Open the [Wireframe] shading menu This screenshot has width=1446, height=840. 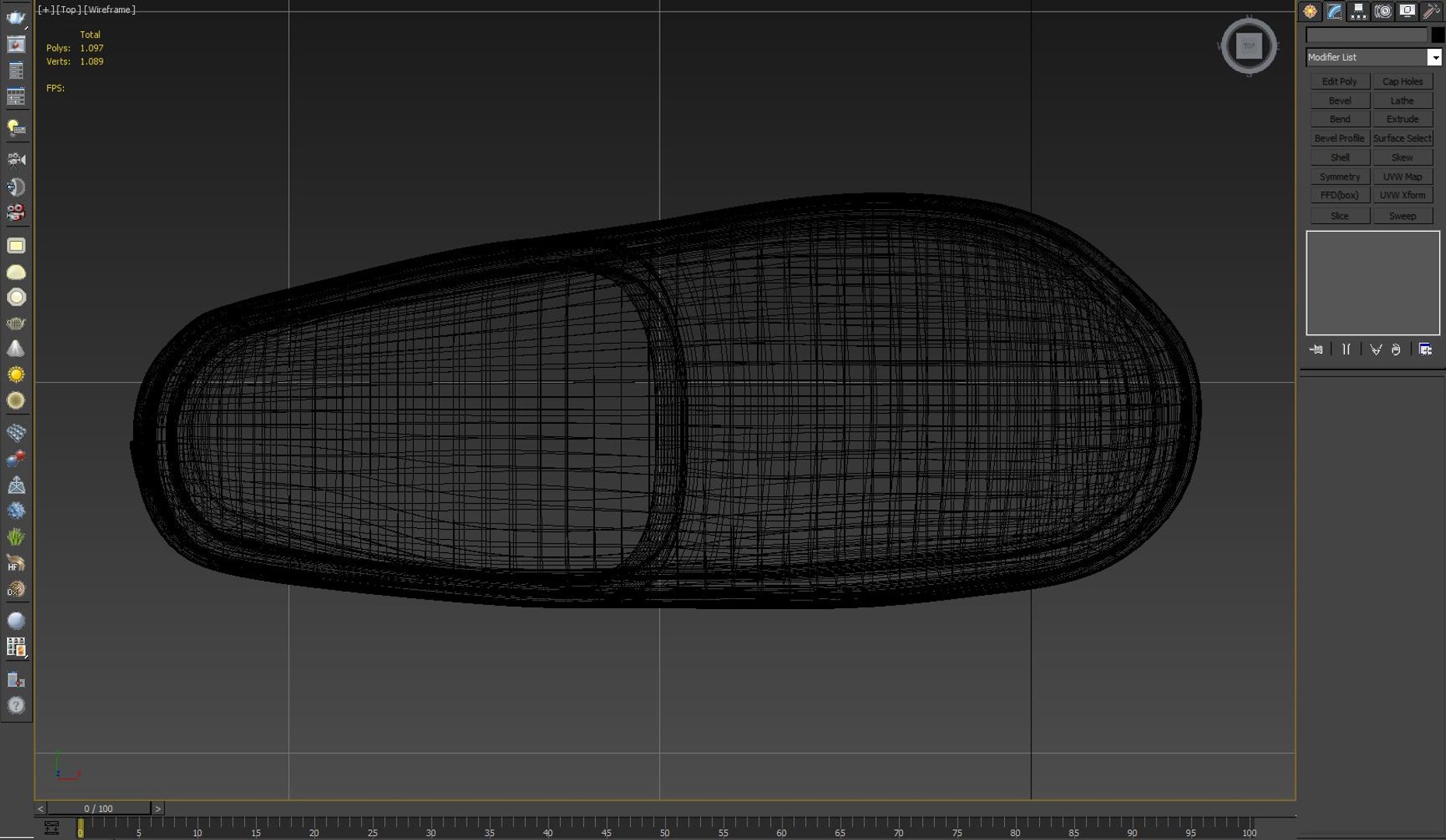(110, 9)
